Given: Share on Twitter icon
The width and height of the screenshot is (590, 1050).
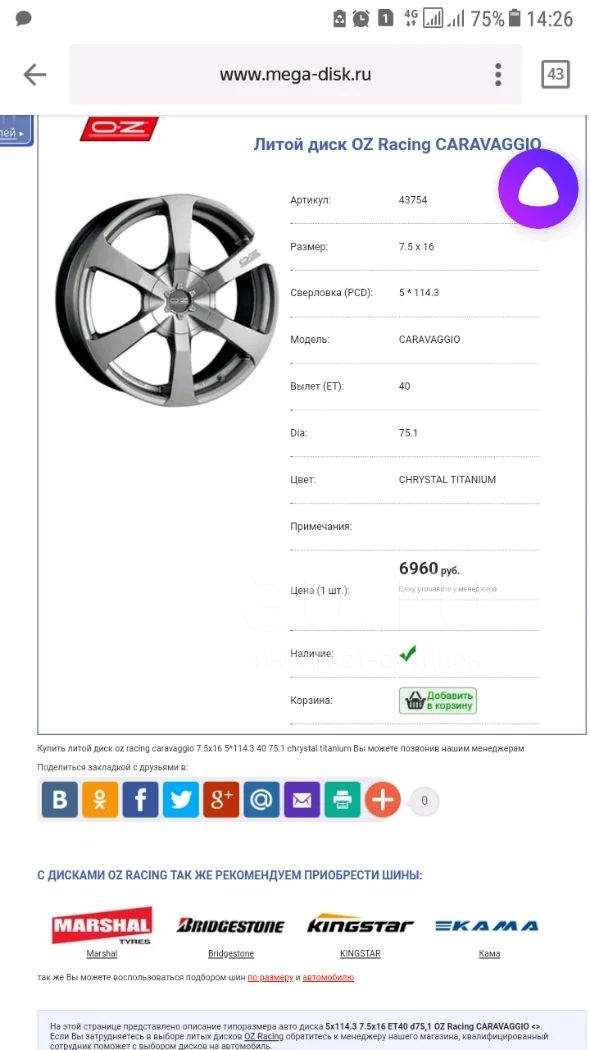Looking at the screenshot, I should click(x=181, y=800).
